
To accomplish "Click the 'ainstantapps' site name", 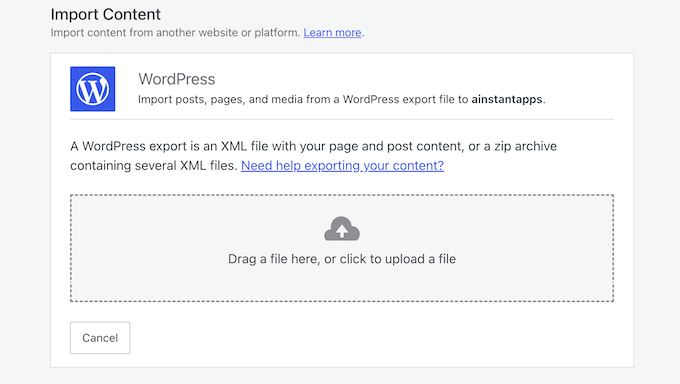I will pyautogui.click(x=507, y=99).
